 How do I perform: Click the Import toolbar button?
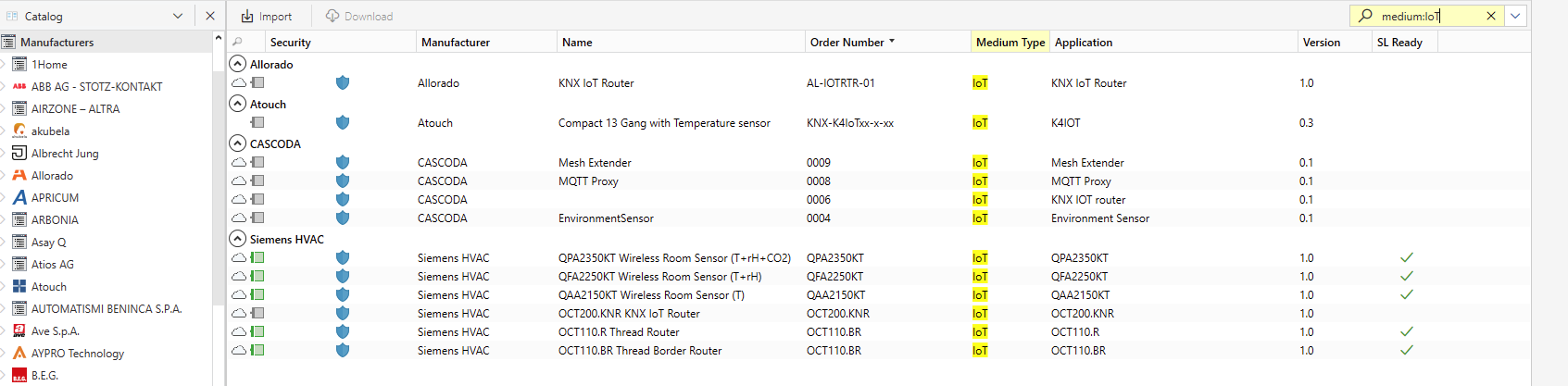click(266, 16)
